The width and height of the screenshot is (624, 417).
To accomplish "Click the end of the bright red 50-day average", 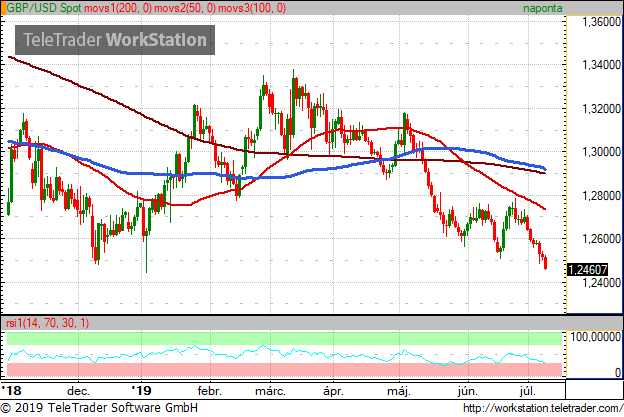I will pos(545,209).
